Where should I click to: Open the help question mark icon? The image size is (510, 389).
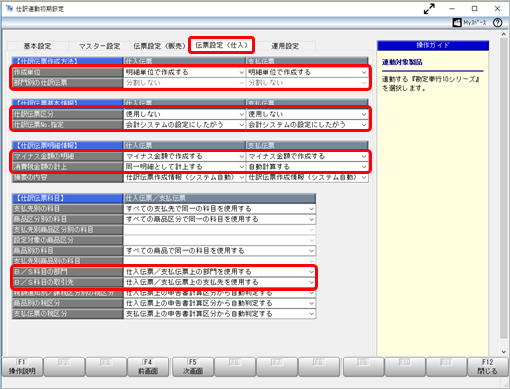497,23
